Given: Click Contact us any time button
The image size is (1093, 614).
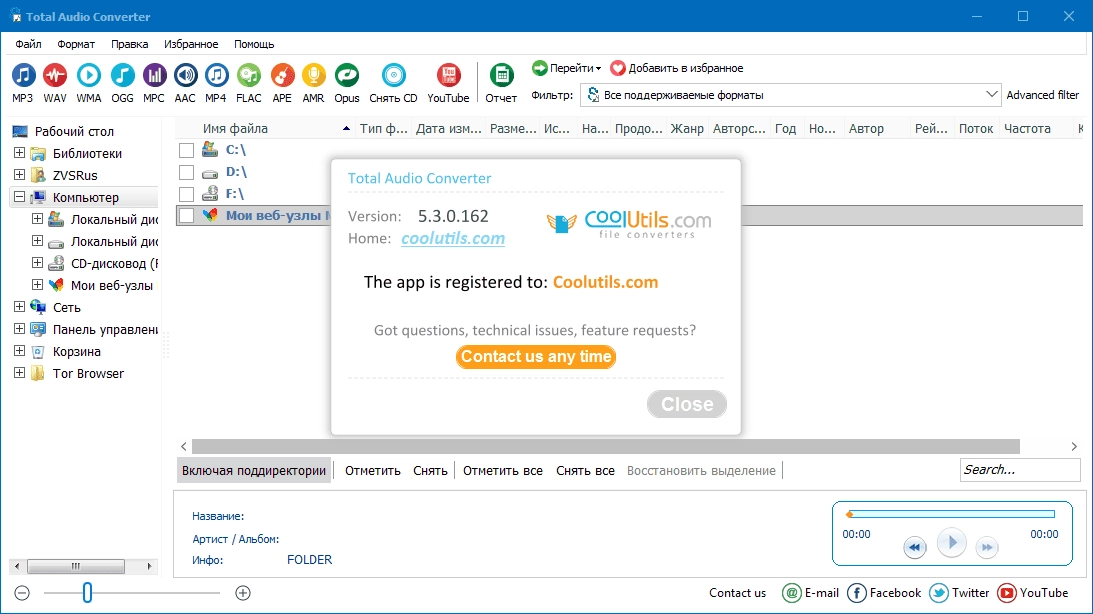Looking at the screenshot, I should pyautogui.click(x=536, y=357).
